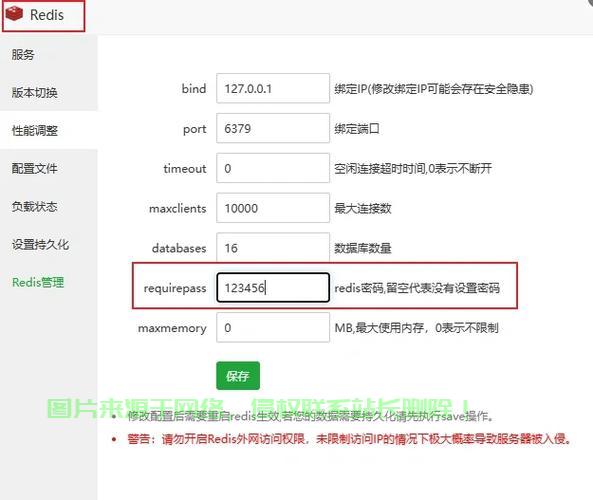The image size is (593, 500).
Task: Click the MB,最大使用内存 description text
Action: 416,328
